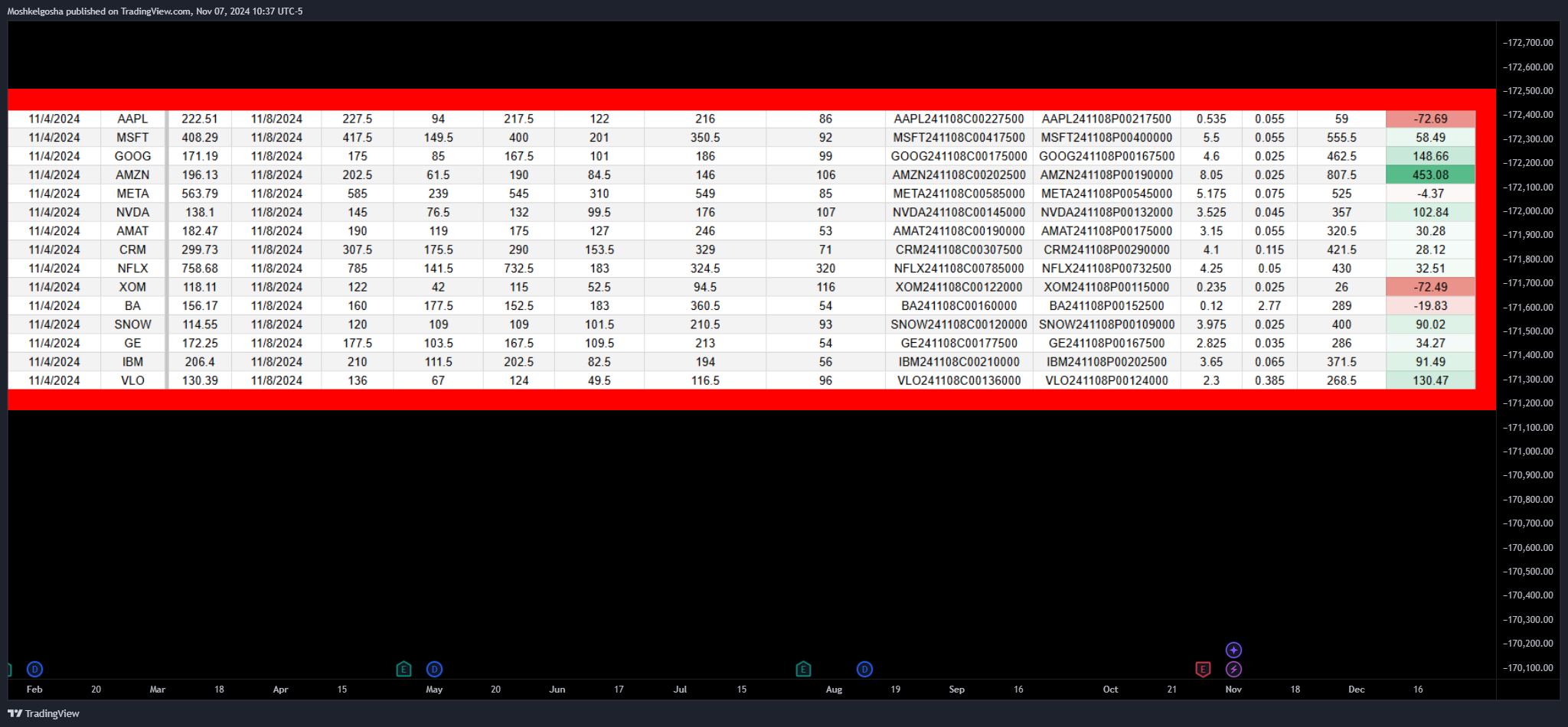Image resolution: width=1568 pixels, height=727 pixels.
Task: Select the AMZN ticker cell
Action: click(132, 175)
